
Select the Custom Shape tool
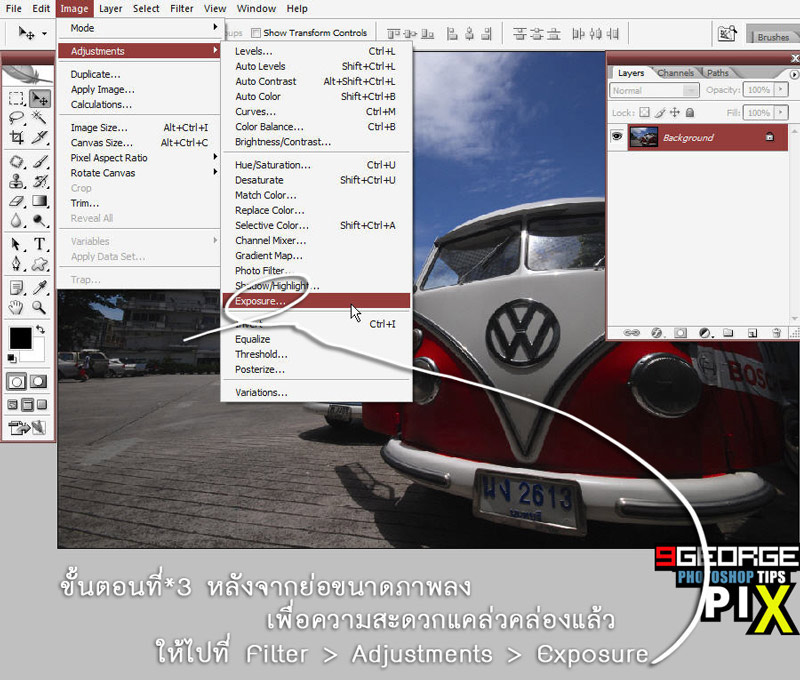(40, 264)
